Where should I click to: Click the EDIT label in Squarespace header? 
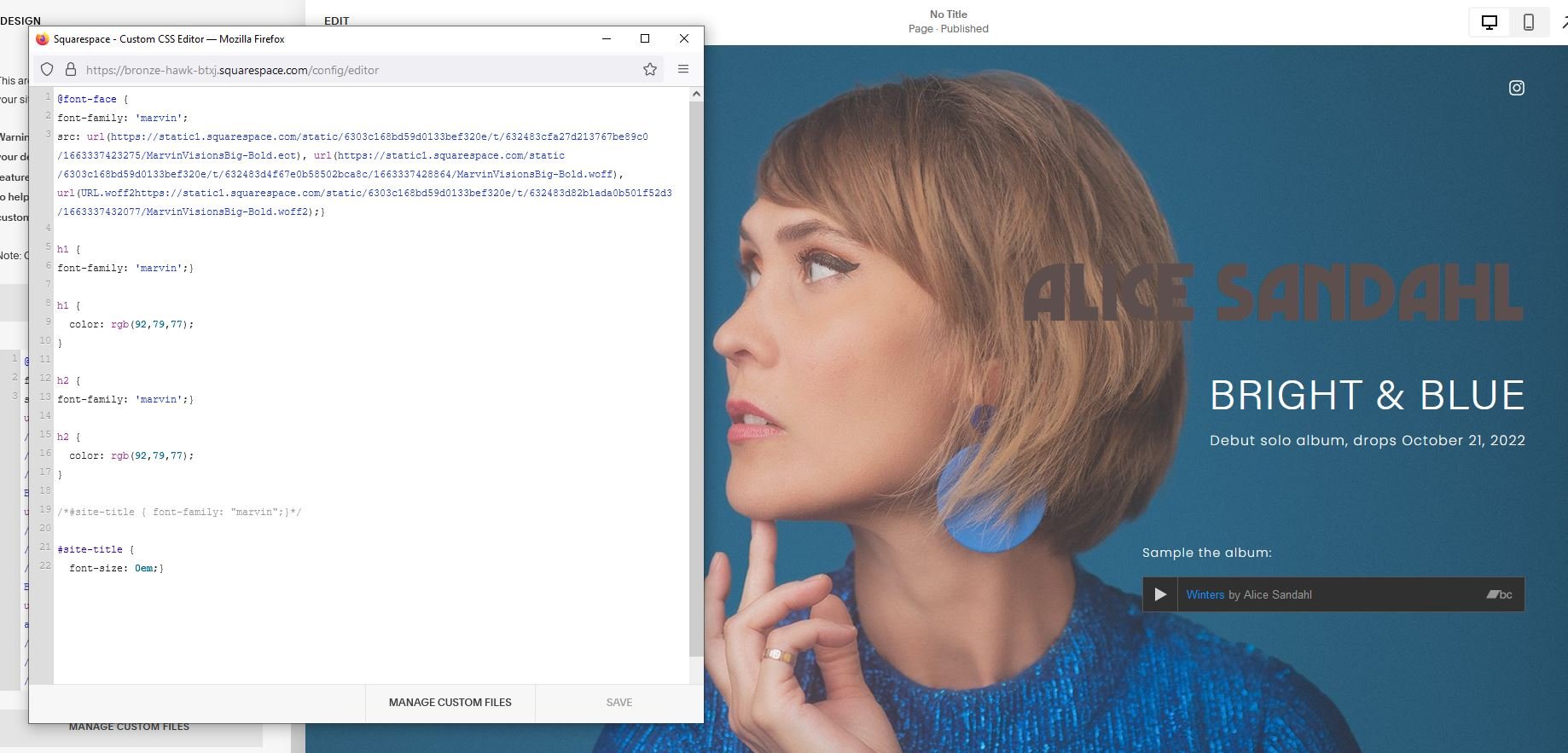click(x=337, y=20)
